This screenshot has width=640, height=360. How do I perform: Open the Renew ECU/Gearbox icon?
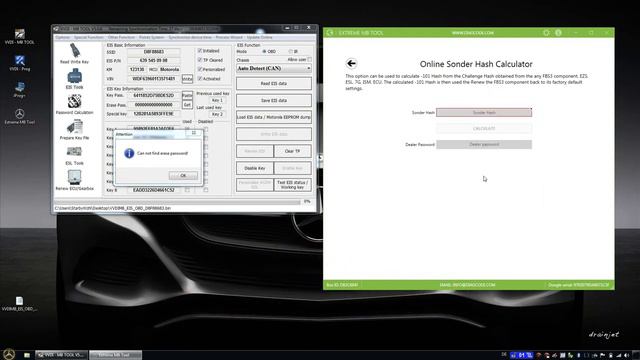tap(74, 180)
